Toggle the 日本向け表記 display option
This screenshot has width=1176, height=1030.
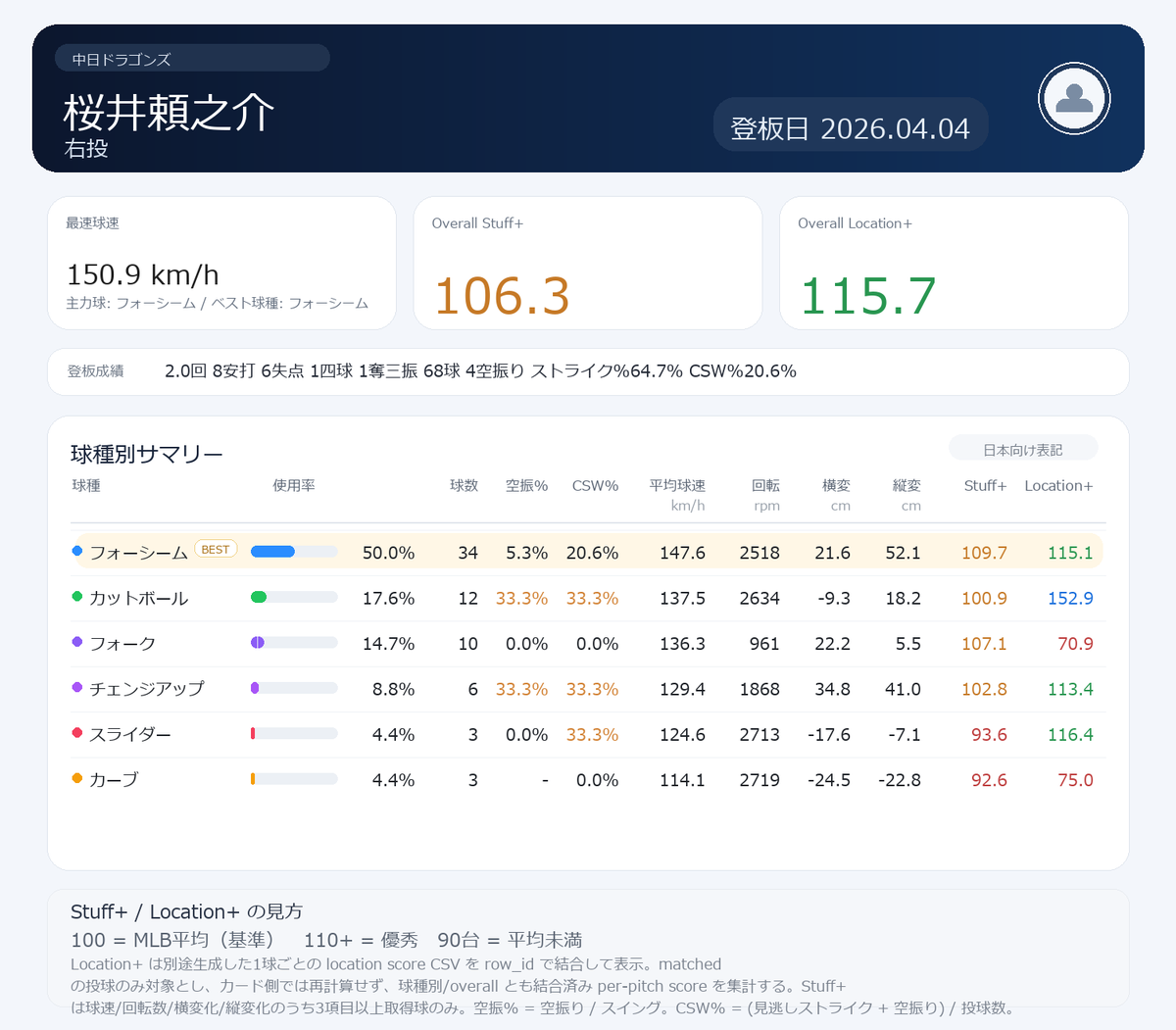(x=1023, y=447)
